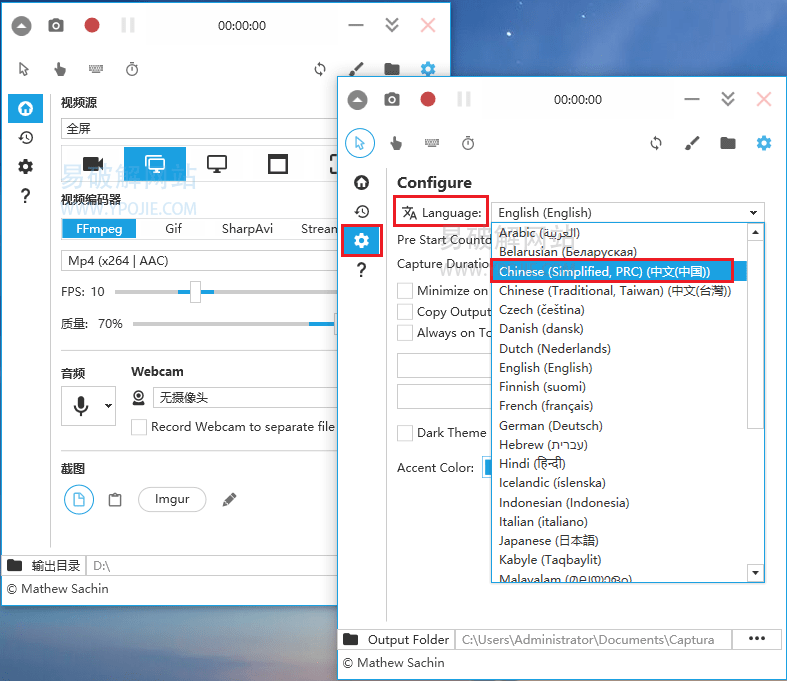Select Chinese (Simplified, PRC) from language list

(x=611, y=271)
